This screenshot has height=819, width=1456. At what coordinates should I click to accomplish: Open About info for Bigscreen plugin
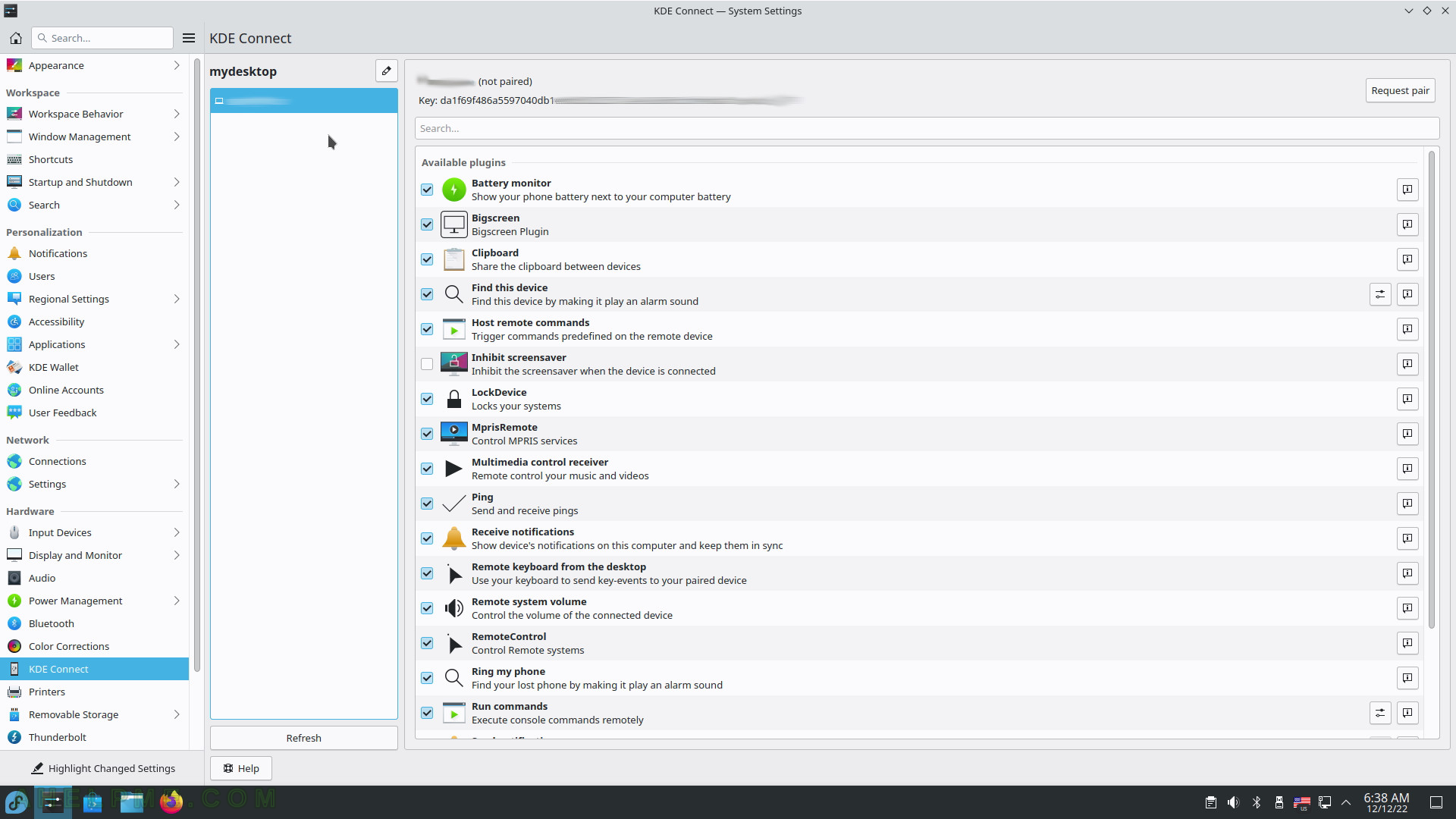click(x=1407, y=224)
